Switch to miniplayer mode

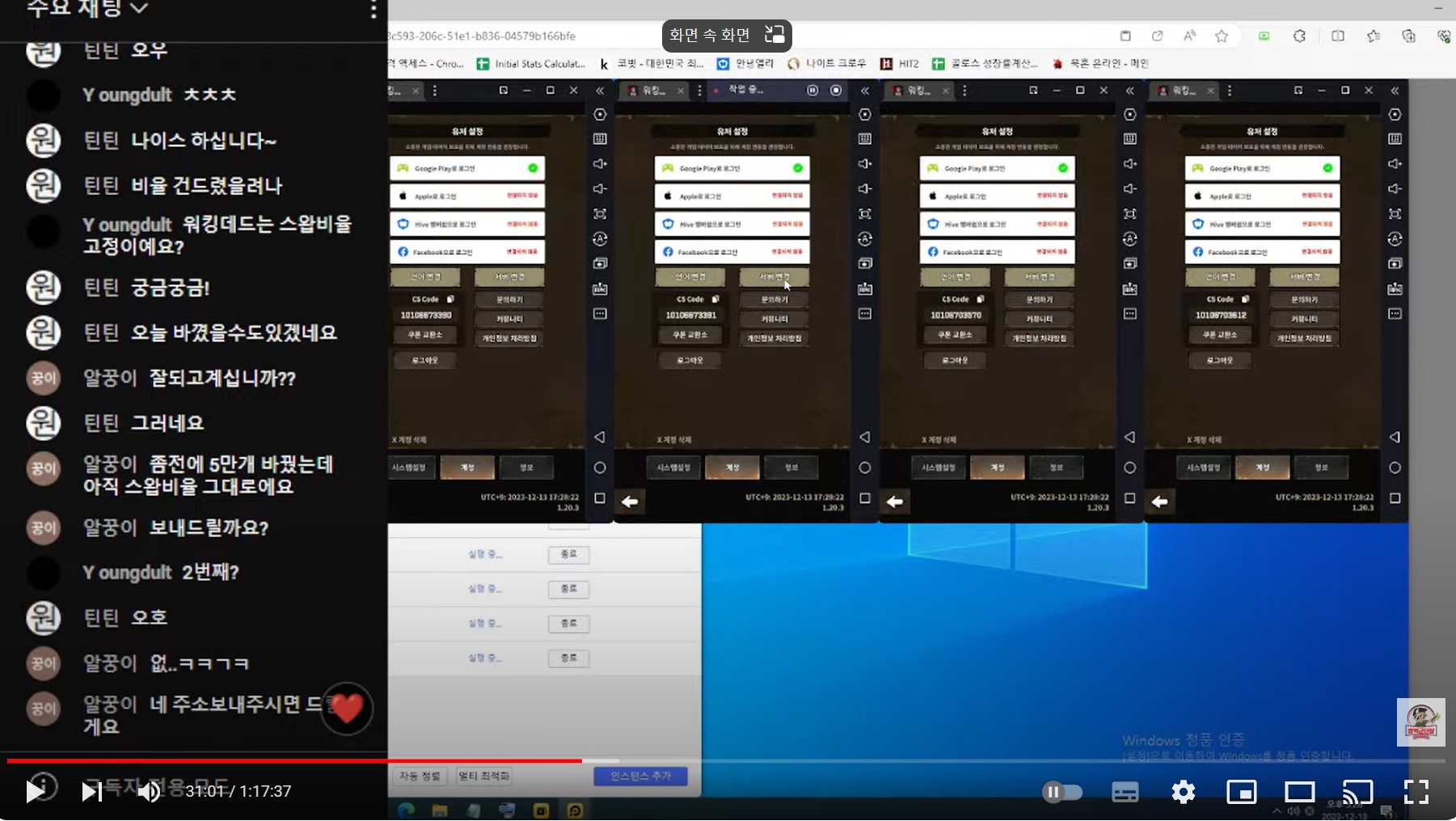pyautogui.click(x=1241, y=792)
